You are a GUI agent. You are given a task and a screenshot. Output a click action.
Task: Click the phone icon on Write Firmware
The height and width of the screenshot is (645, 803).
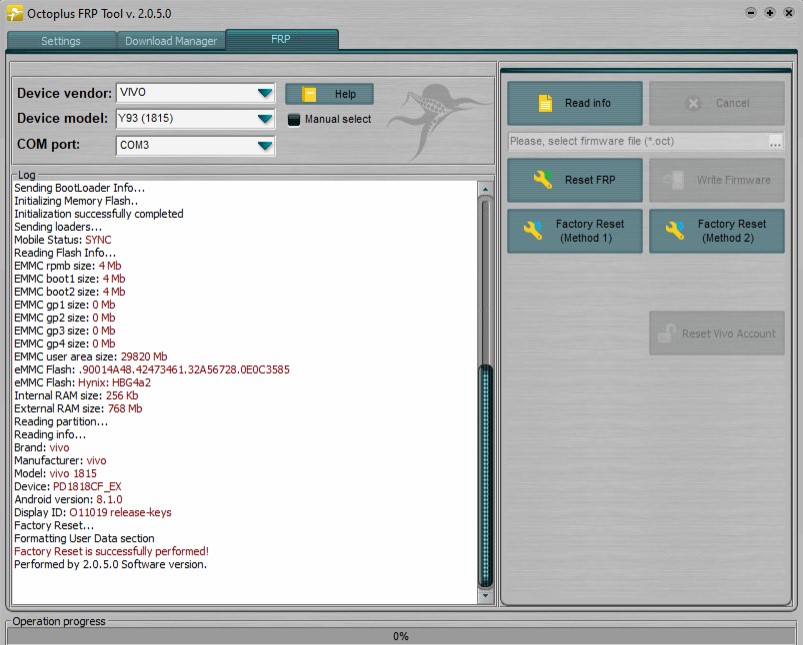coord(674,180)
